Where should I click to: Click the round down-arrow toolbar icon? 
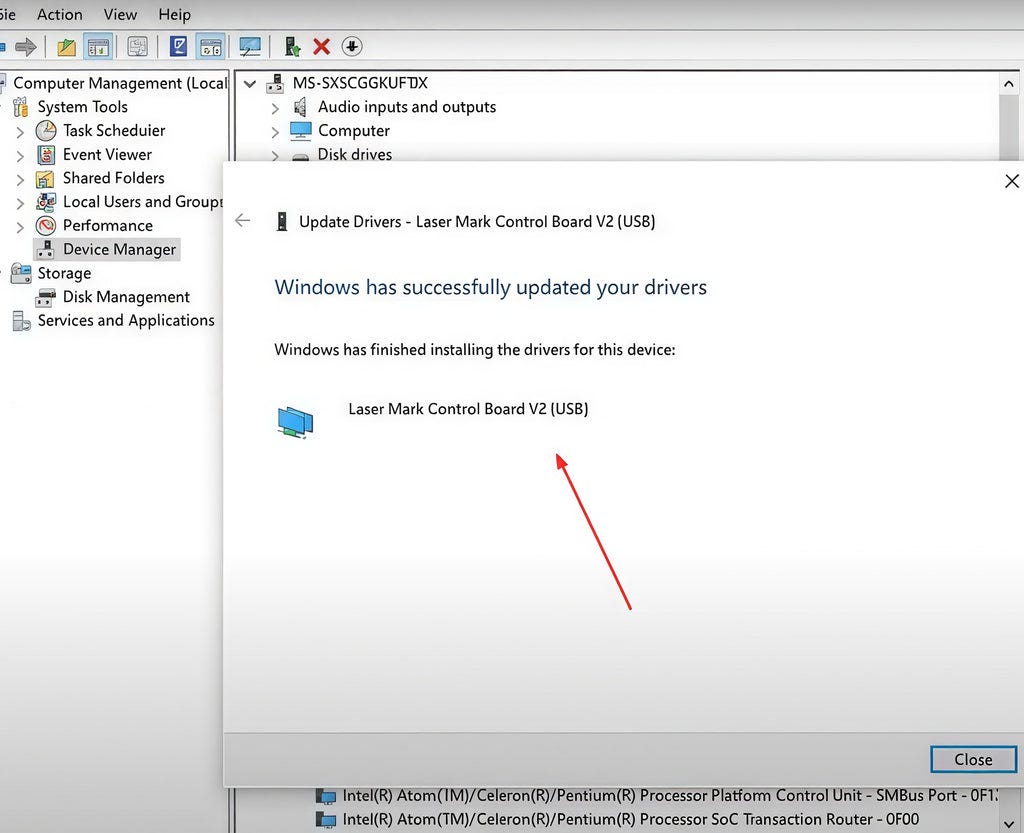coord(352,46)
